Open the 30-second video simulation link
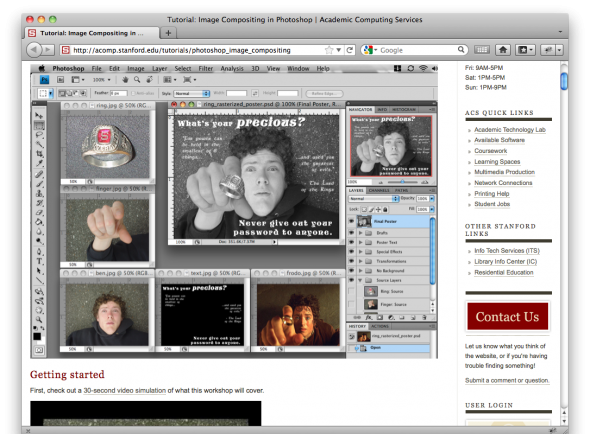 [x=125, y=390]
